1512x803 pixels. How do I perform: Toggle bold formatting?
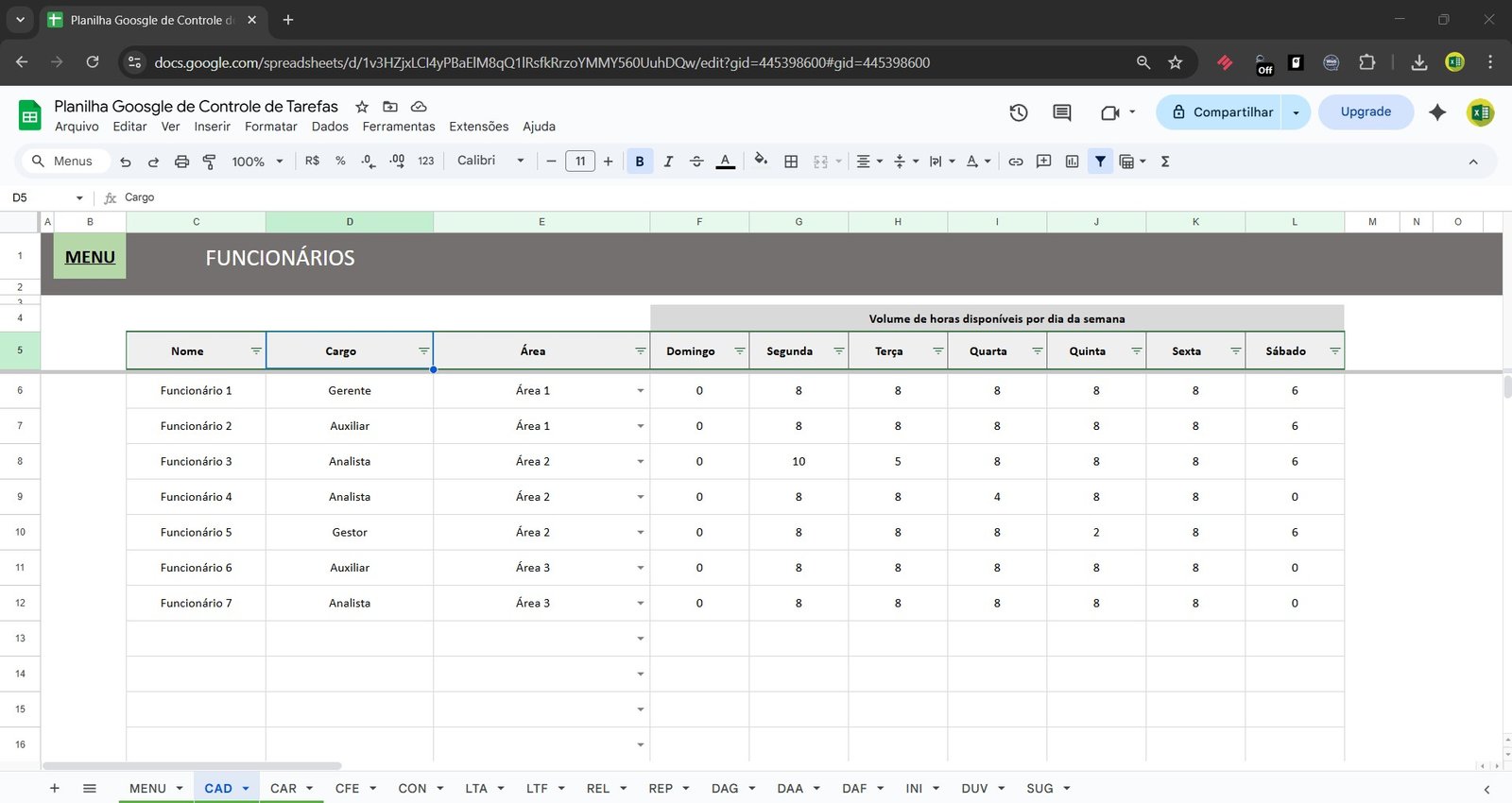point(640,162)
